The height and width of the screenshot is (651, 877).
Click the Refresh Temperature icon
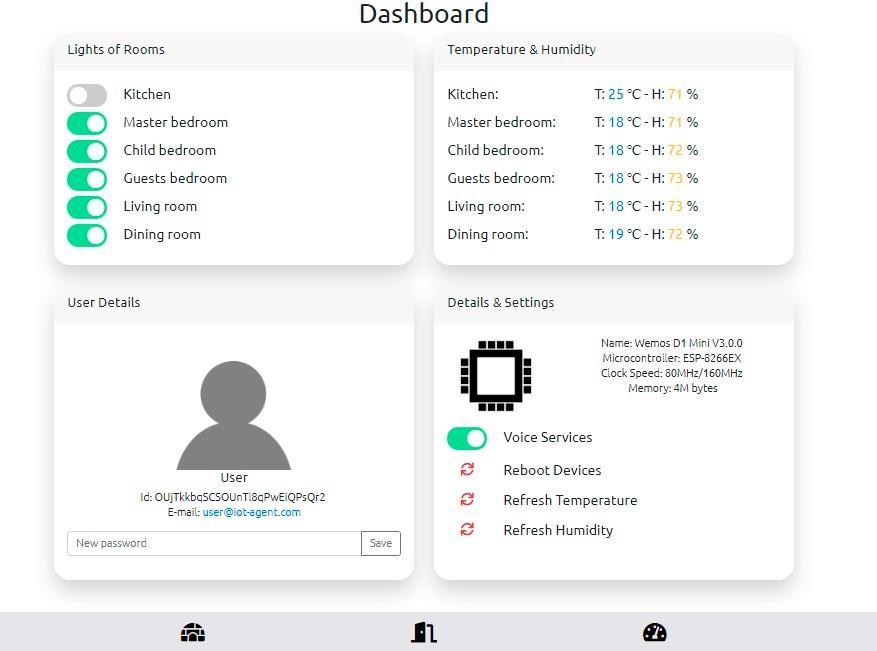click(467, 499)
